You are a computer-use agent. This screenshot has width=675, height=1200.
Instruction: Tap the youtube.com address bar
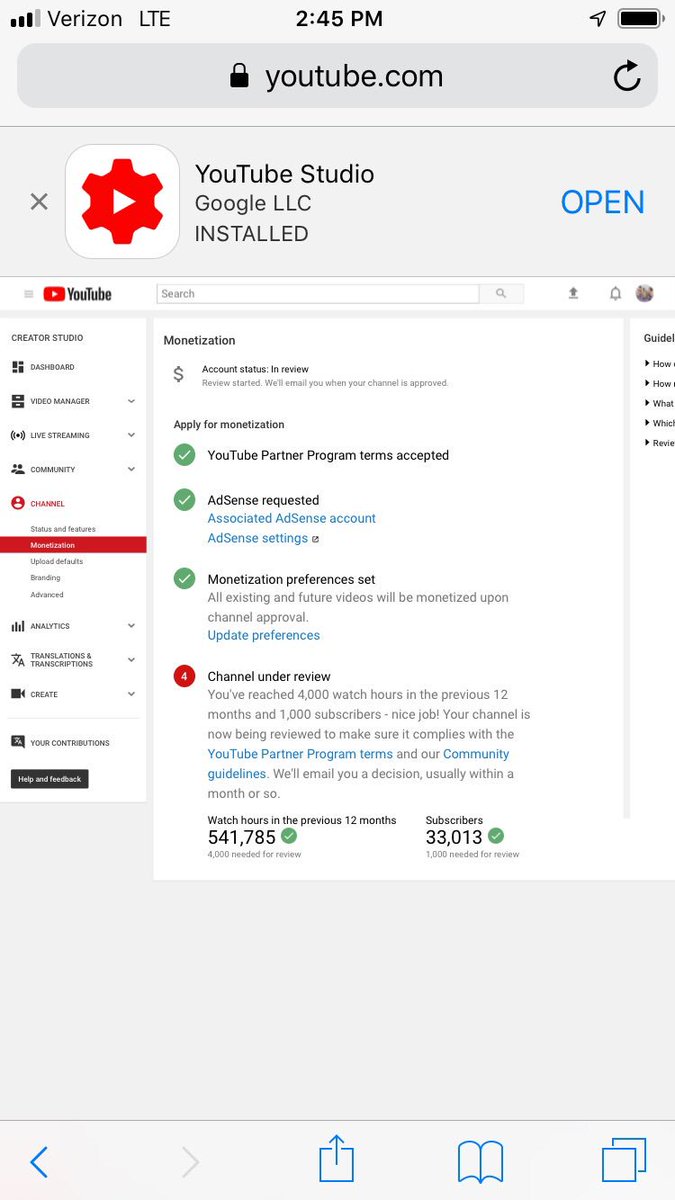(x=337, y=76)
